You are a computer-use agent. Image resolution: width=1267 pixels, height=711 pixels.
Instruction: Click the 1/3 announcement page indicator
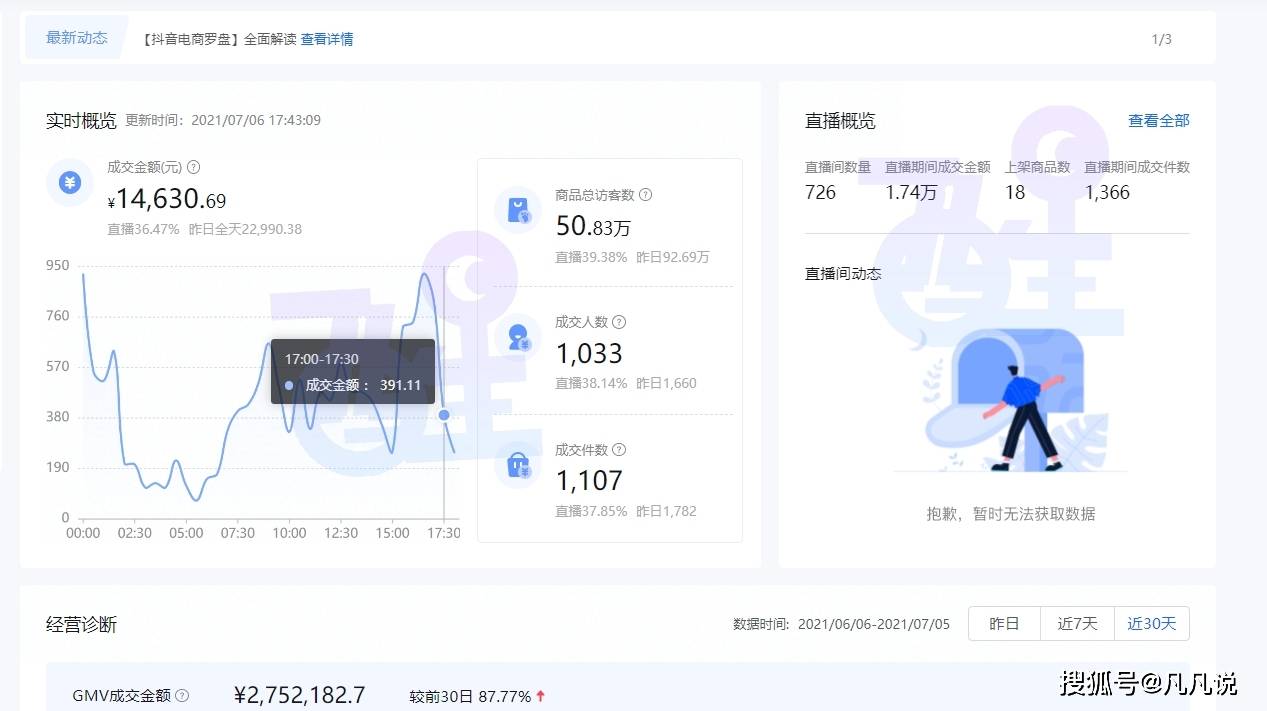click(1161, 39)
